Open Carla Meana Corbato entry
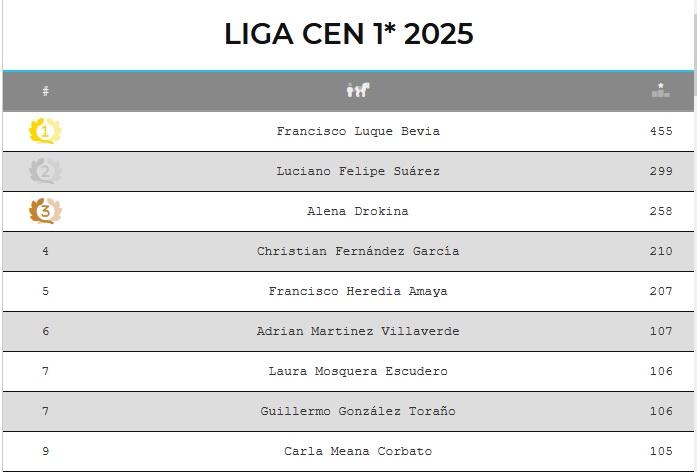 coord(358,451)
